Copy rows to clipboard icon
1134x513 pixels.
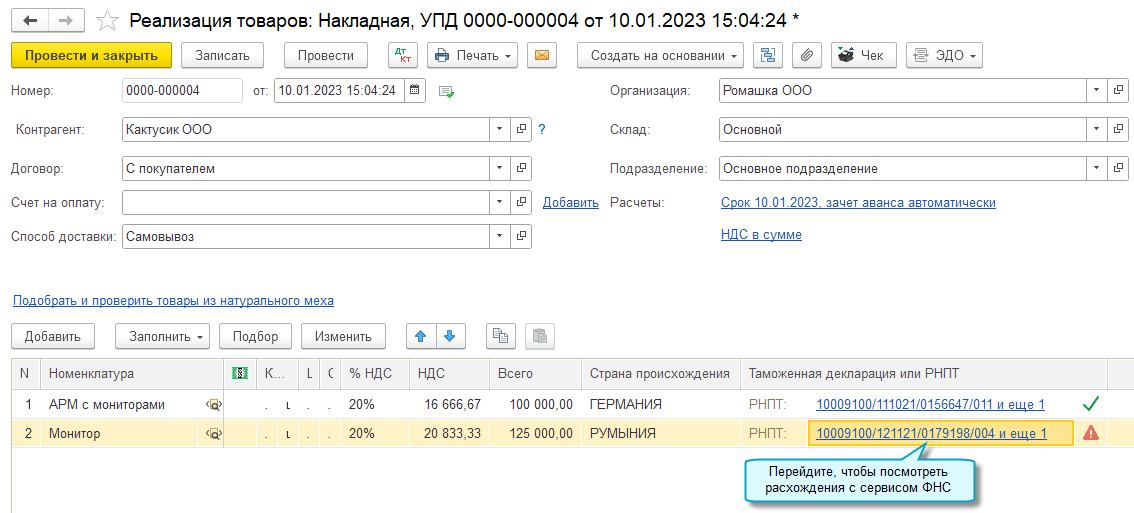coord(500,336)
